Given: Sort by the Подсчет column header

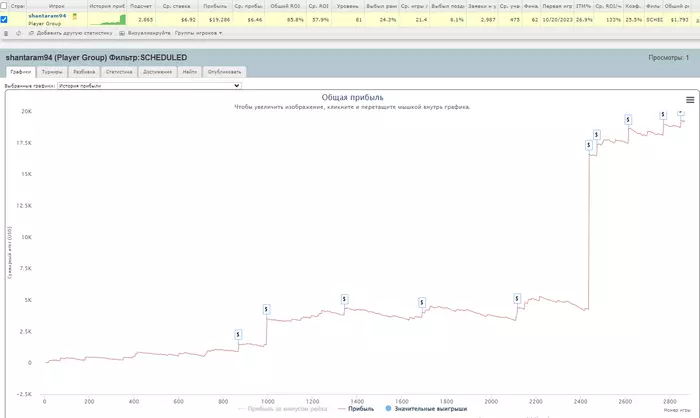Looking at the screenshot, I should coord(141,6).
